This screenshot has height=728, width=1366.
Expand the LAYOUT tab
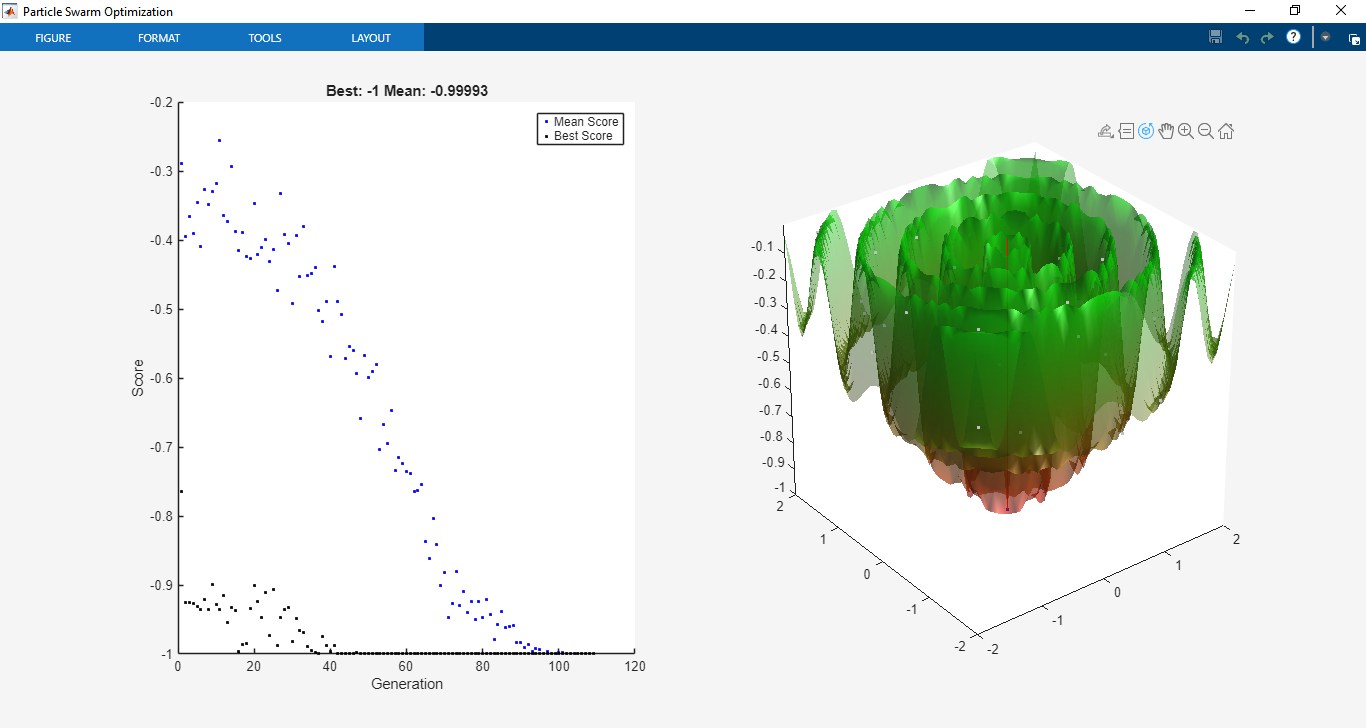[x=371, y=38]
